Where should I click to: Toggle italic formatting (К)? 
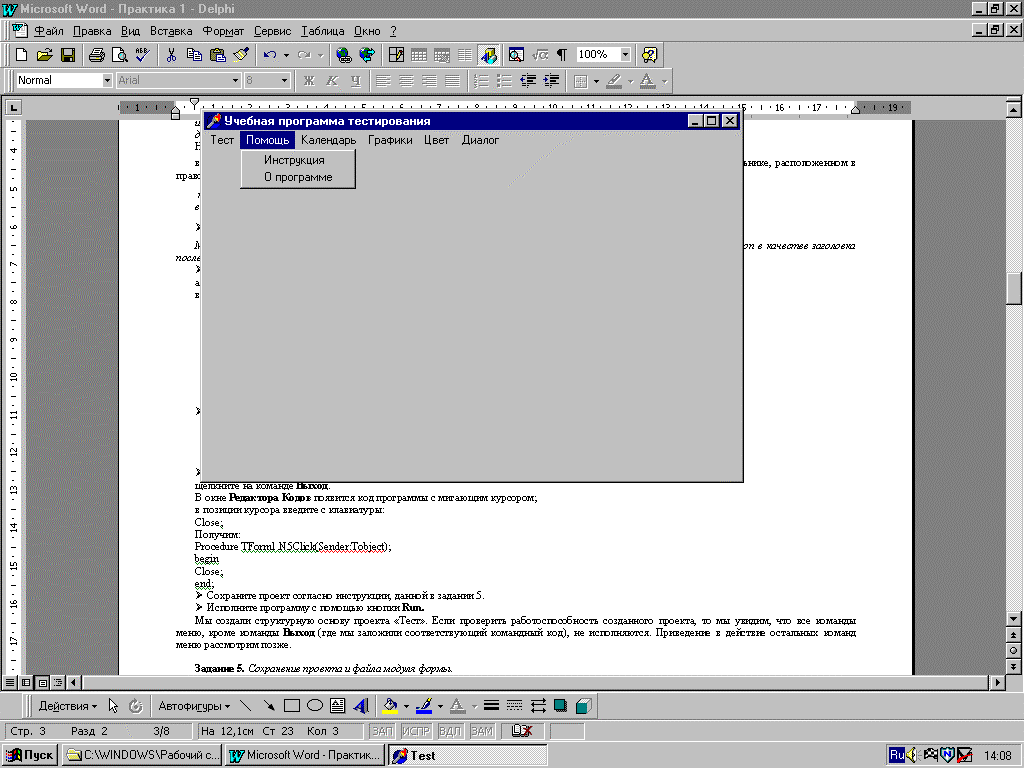tap(332, 81)
